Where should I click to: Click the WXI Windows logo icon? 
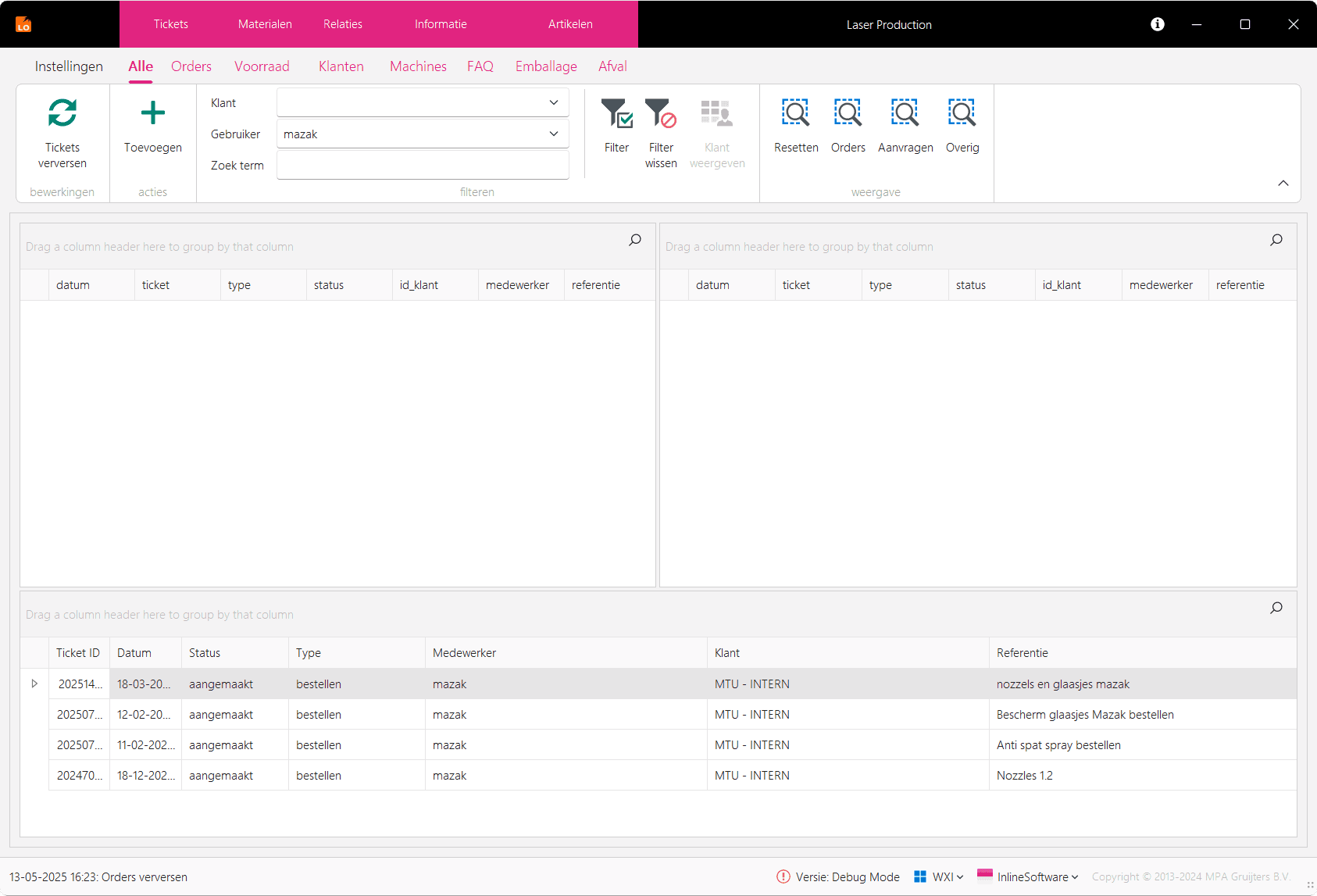[x=920, y=876]
